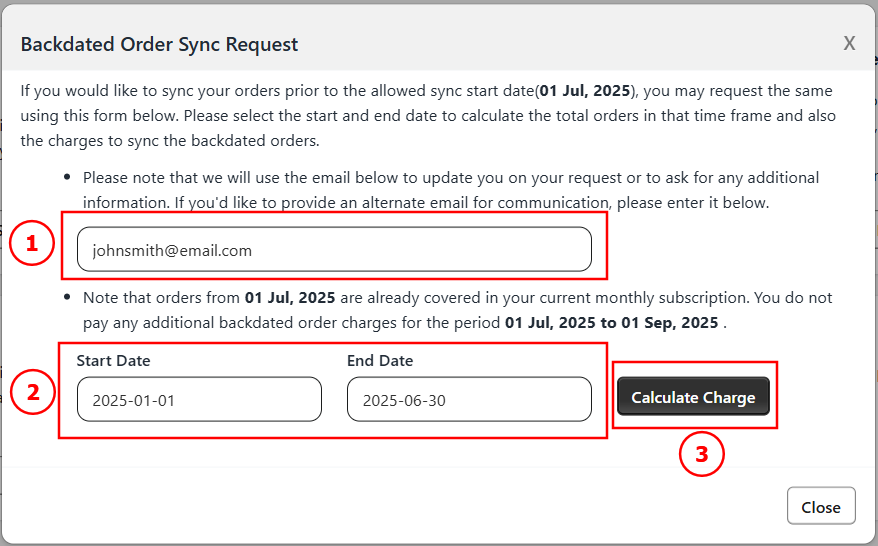Click the bullet dot before "Note that orders"
Viewport: 878px width, 546px height.
click(x=67, y=298)
